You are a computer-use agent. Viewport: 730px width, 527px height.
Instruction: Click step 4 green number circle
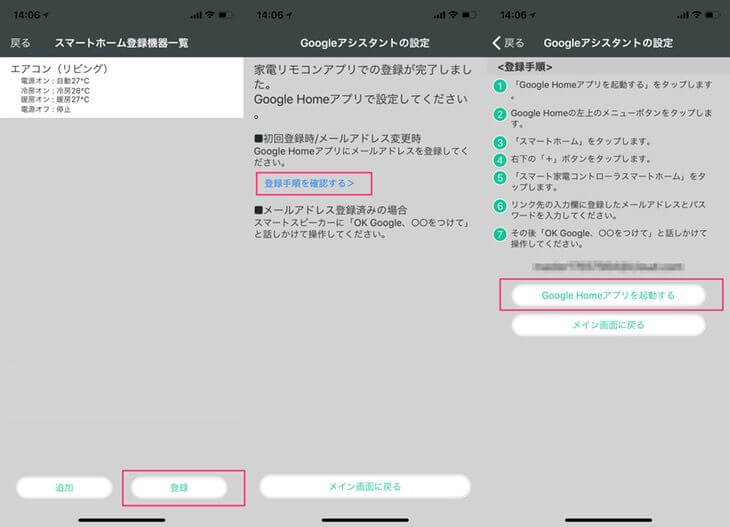click(500, 160)
